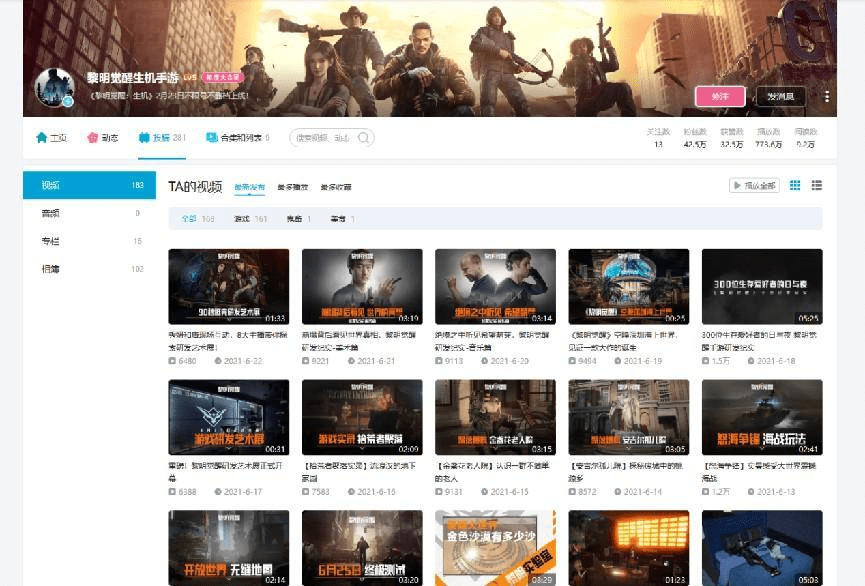Open video thumbnail with duration 03:14
The image size is (865, 586).
point(495,286)
